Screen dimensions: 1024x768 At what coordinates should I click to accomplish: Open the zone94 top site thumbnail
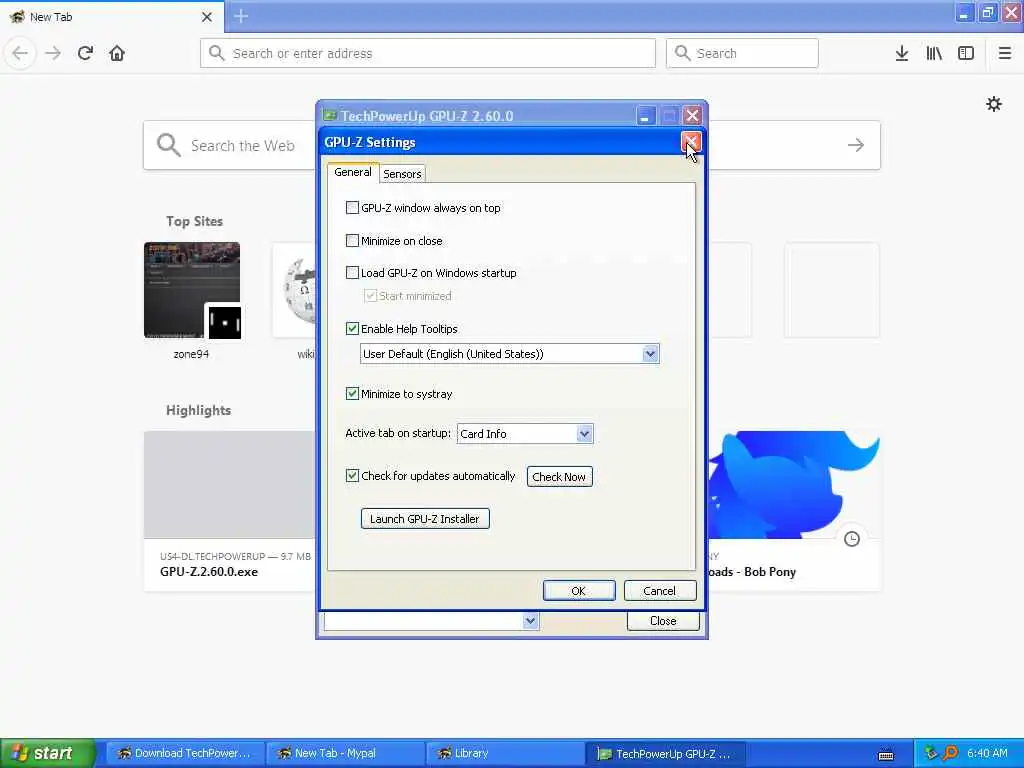[192, 291]
